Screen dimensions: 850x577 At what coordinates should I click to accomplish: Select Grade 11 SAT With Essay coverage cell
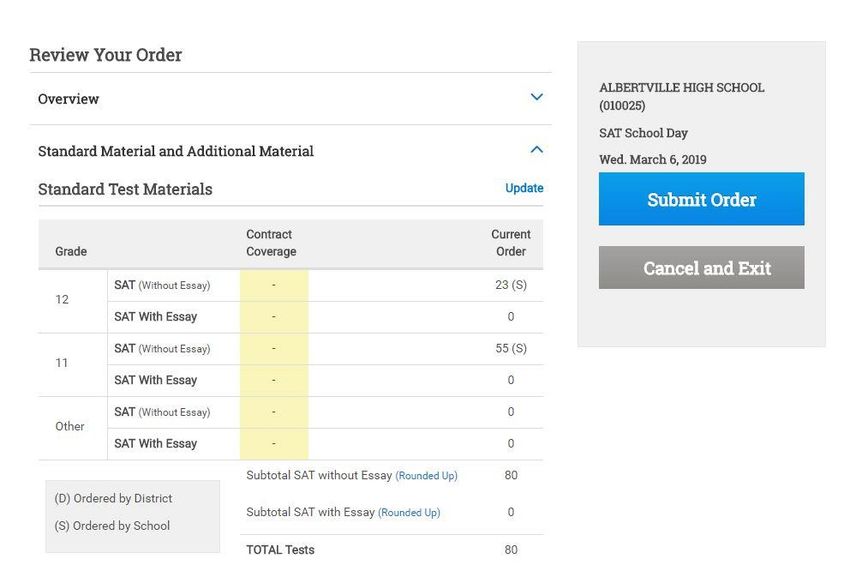[x=274, y=380]
